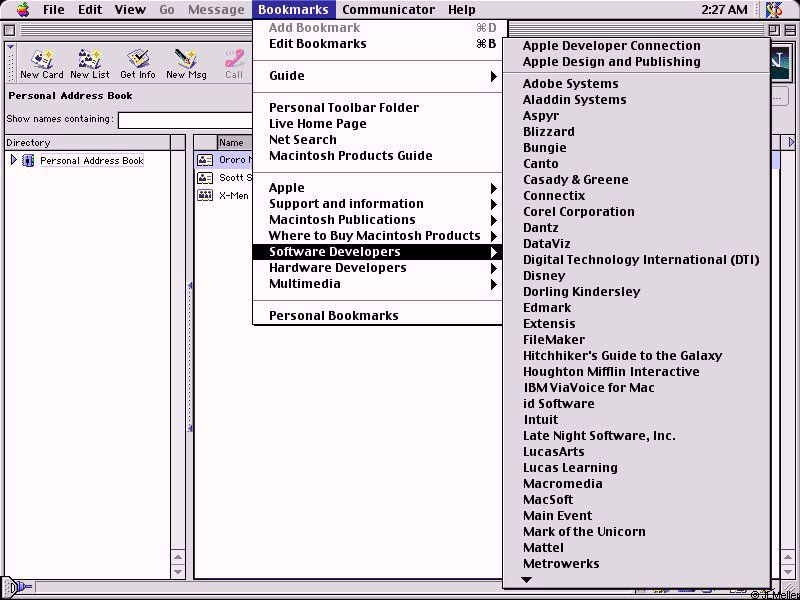Select Software Developers highlighted item
This screenshot has width=800, height=600.
[x=378, y=252]
